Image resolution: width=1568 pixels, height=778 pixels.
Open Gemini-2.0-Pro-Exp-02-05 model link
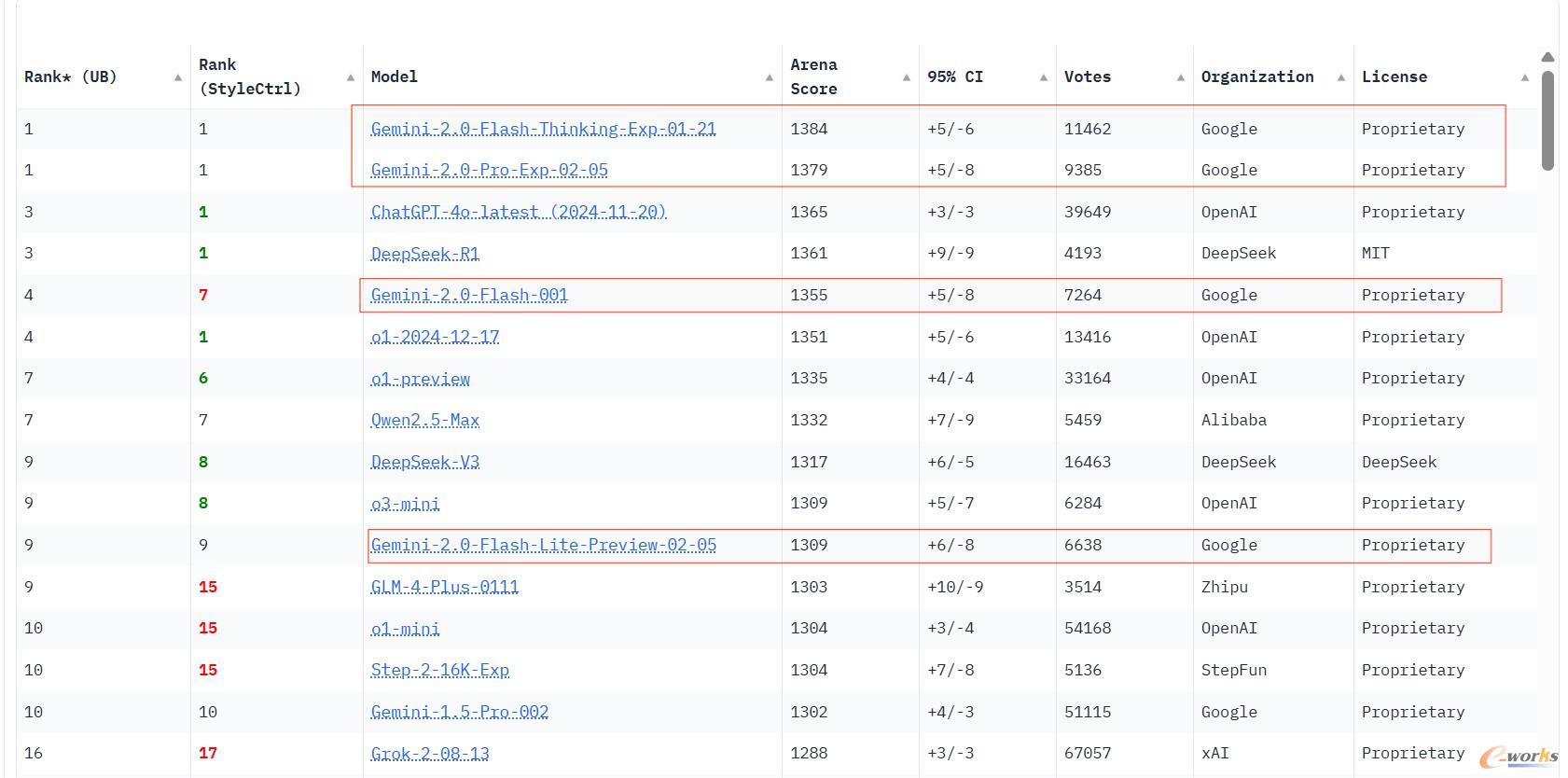tap(489, 170)
